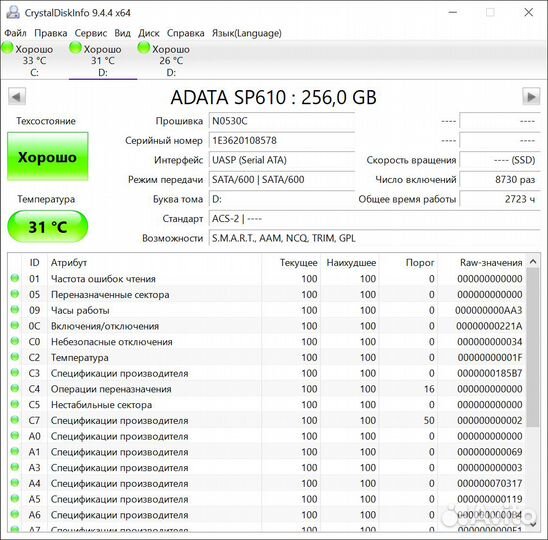This screenshot has height=540, width=548.
Task: Click the total working time value 2723 ч
Action: click(x=500, y=199)
